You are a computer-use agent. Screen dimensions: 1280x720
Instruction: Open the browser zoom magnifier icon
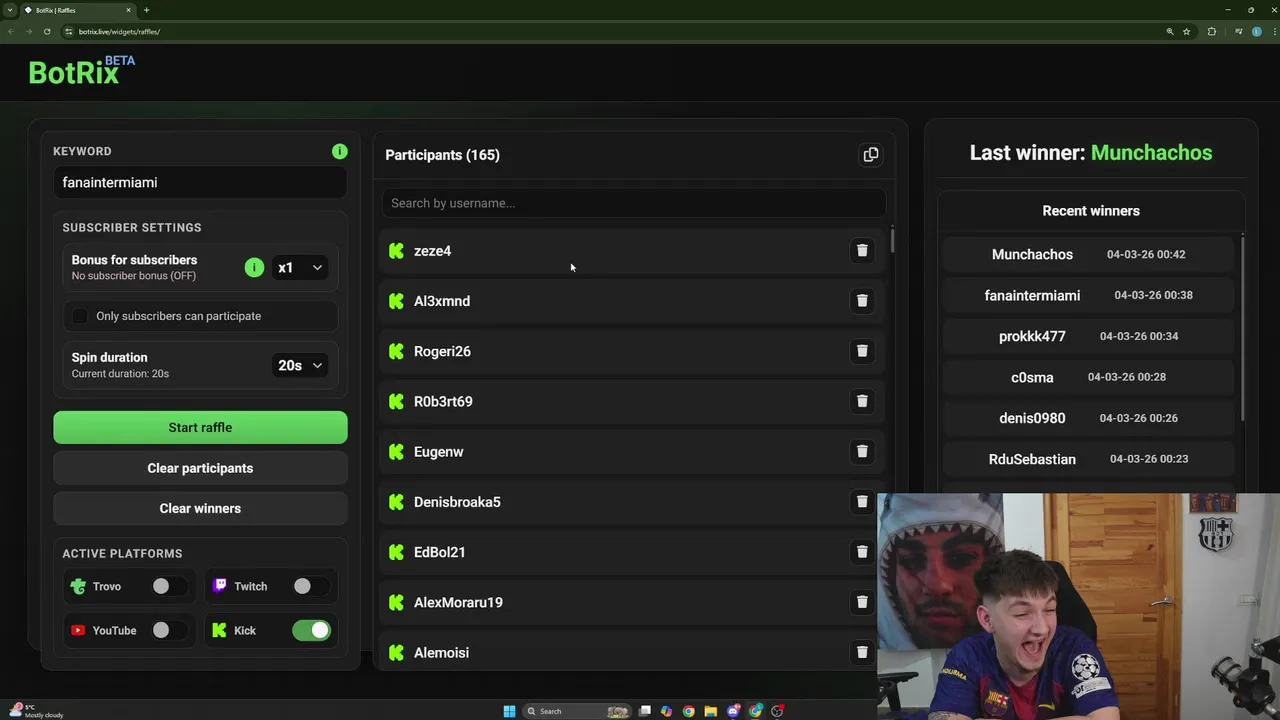pyautogui.click(x=1170, y=31)
